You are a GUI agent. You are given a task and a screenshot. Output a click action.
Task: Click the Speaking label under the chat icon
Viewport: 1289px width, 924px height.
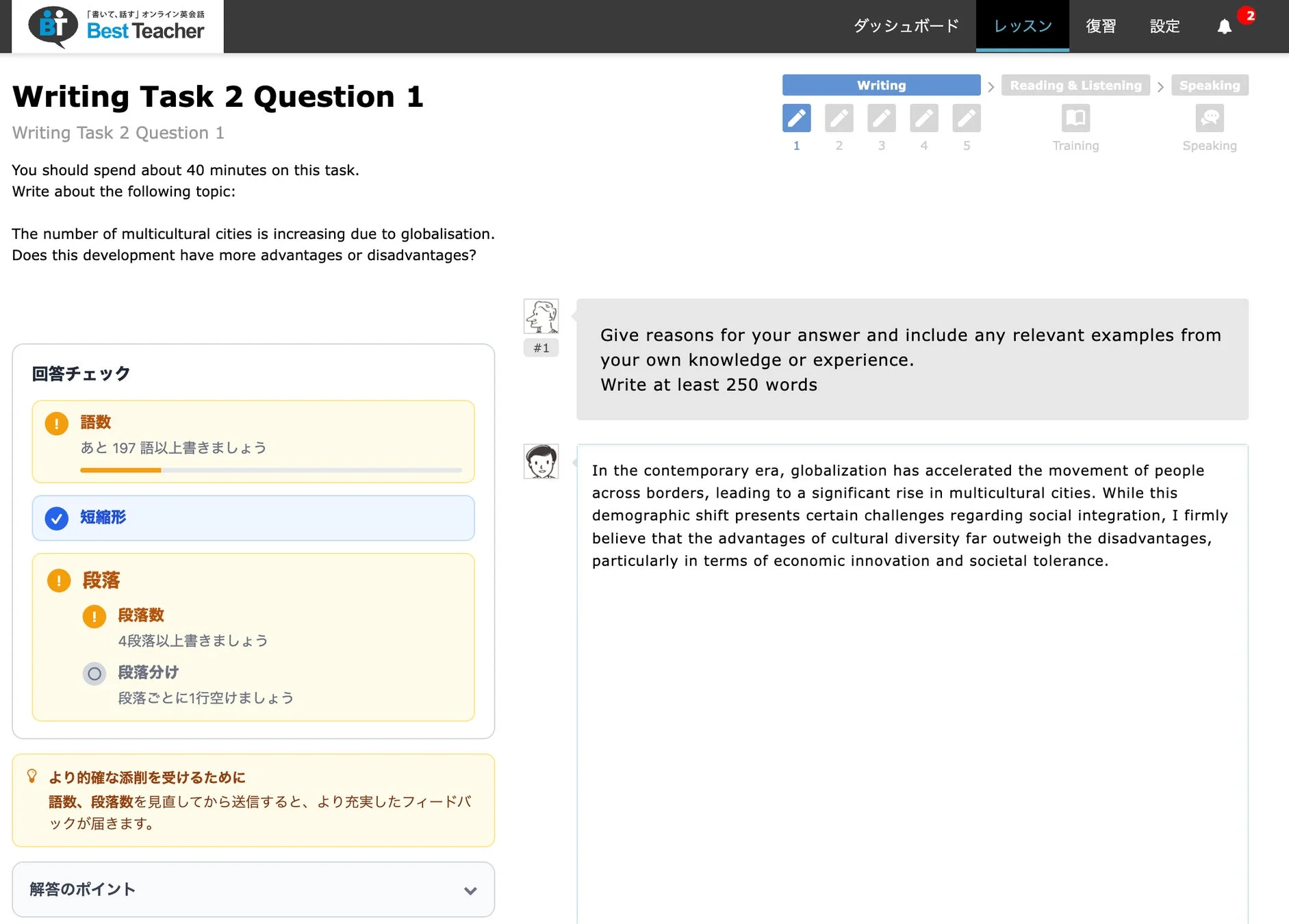[1210, 146]
